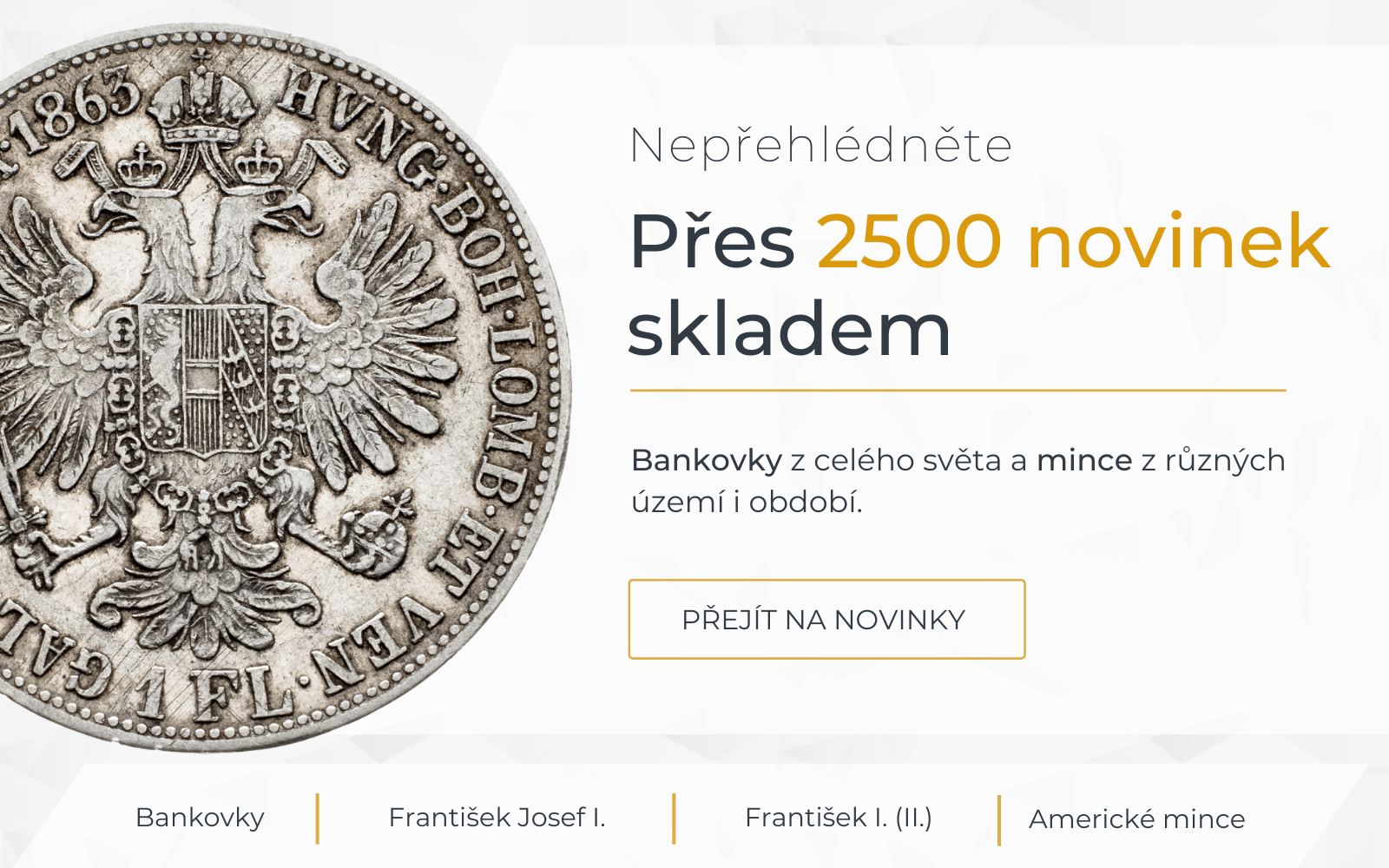The height and width of the screenshot is (868, 1389).
Task: Open the František I. (II.) section
Action: tap(840, 817)
